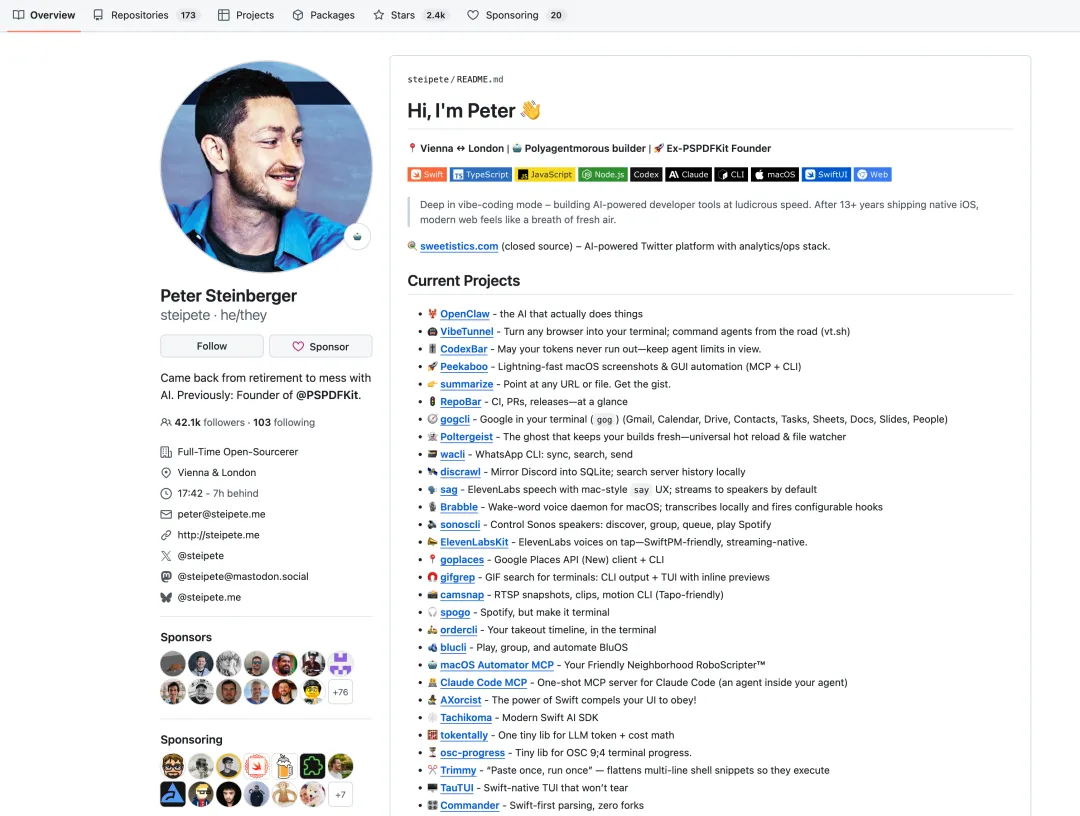The image size is (1080, 816).
Task: Click the macOS badge
Action: pyautogui.click(x=774, y=175)
